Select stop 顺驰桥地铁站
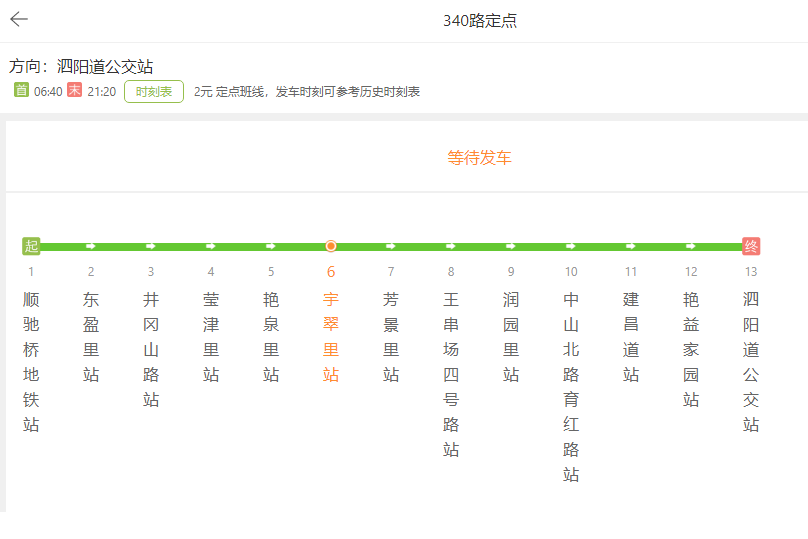Image resolution: width=808 pixels, height=539 pixels. pos(31,362)
